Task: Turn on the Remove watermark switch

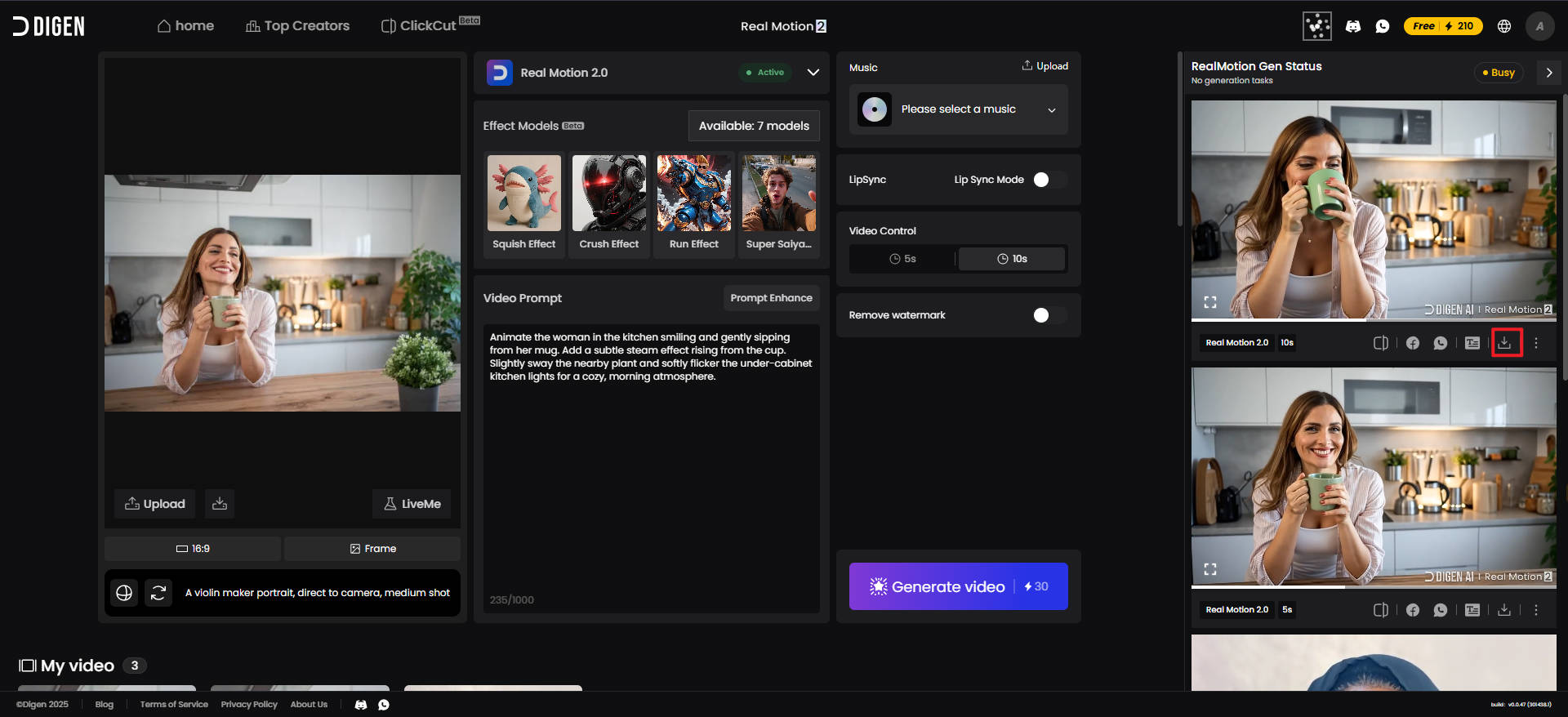Action: tap(1050, 315)
